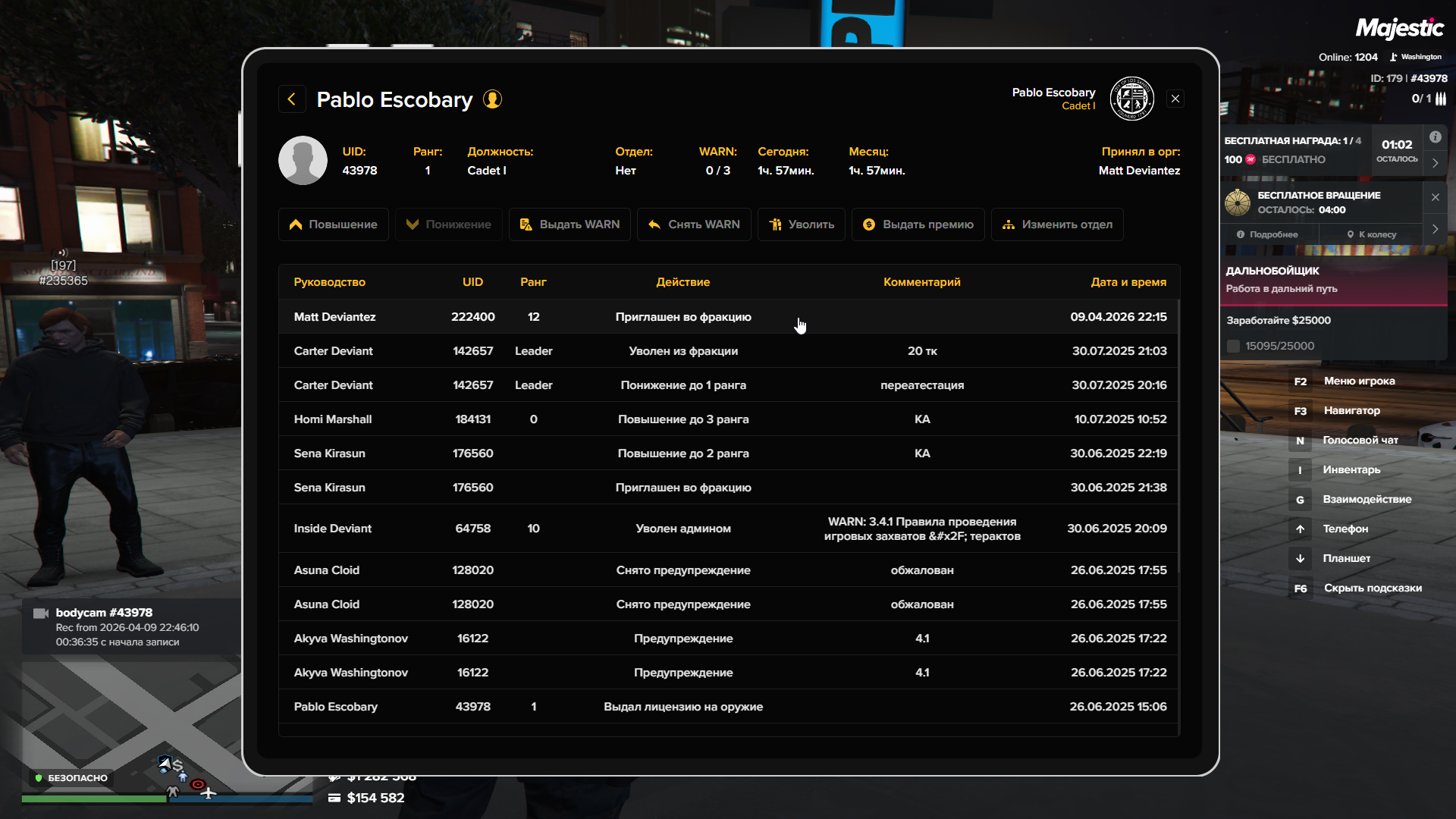This screenshot has height=819, width=1456.
Task: Click the Снять WARN button
Action: click(x=694, y=224)
